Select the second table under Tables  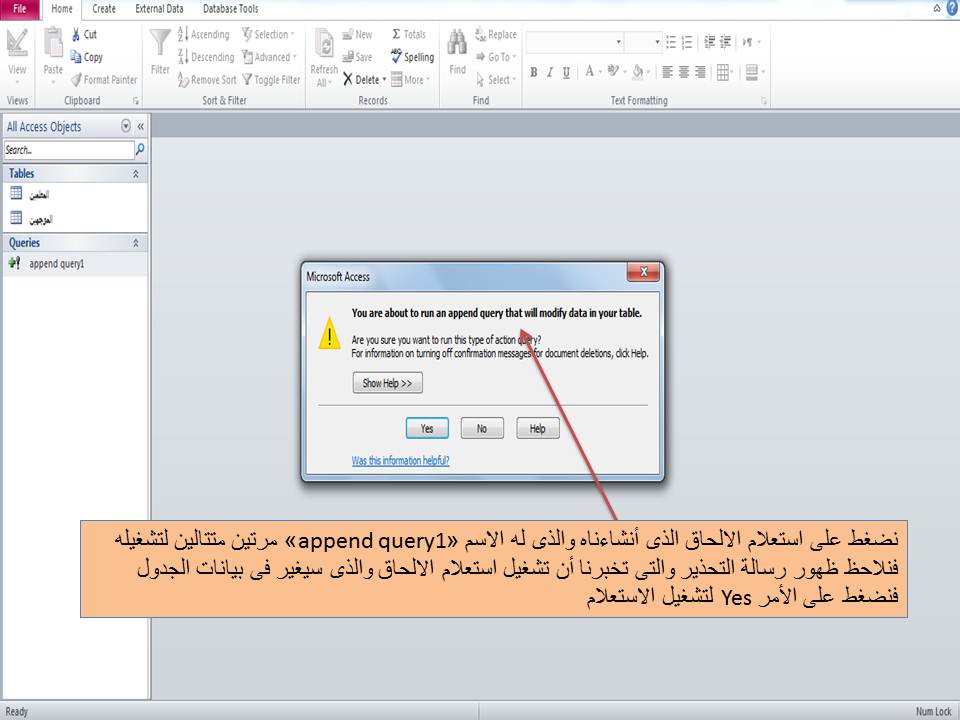point(75,219)
